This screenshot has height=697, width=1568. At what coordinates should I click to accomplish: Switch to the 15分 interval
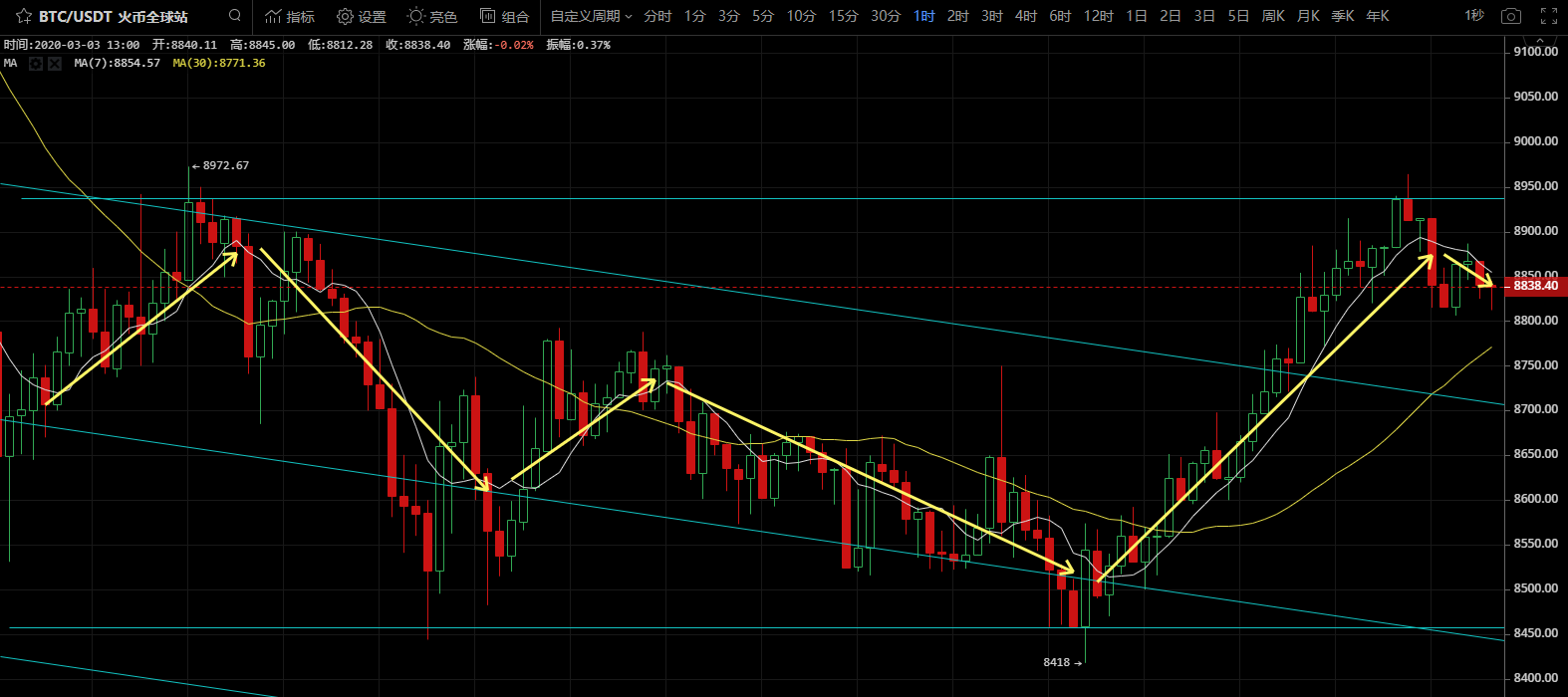843,16
